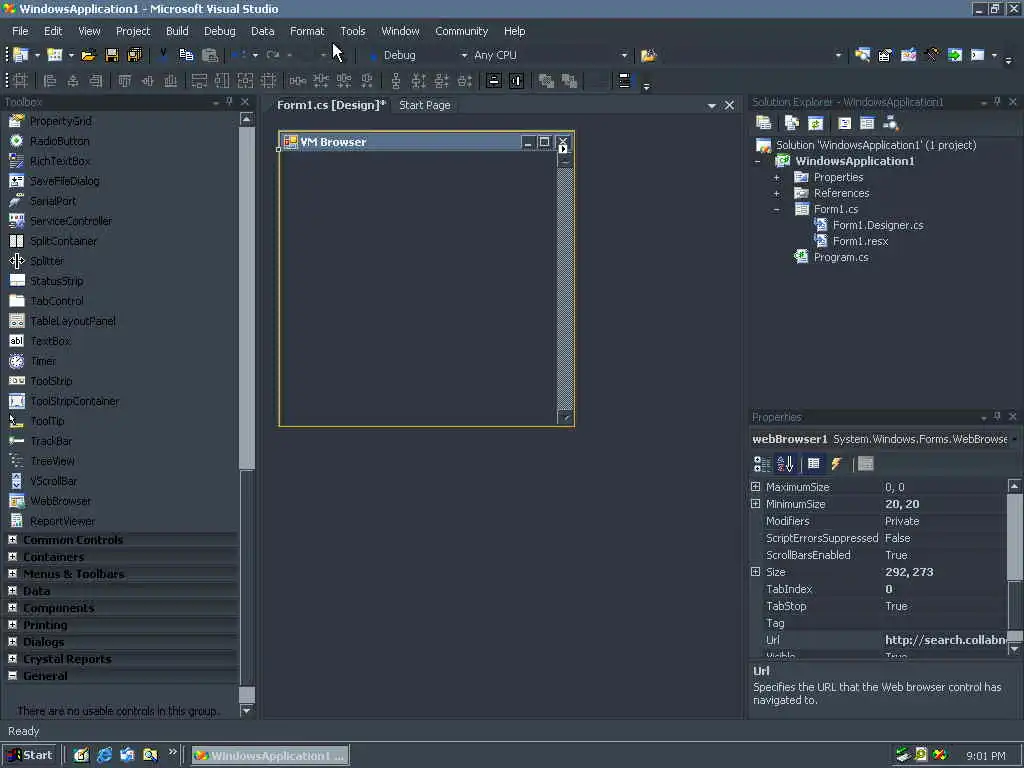This screenshot has height=768, width=1024.
Task: Open Toolbox from the main toolbar icon
Action: tap(932, 56)
